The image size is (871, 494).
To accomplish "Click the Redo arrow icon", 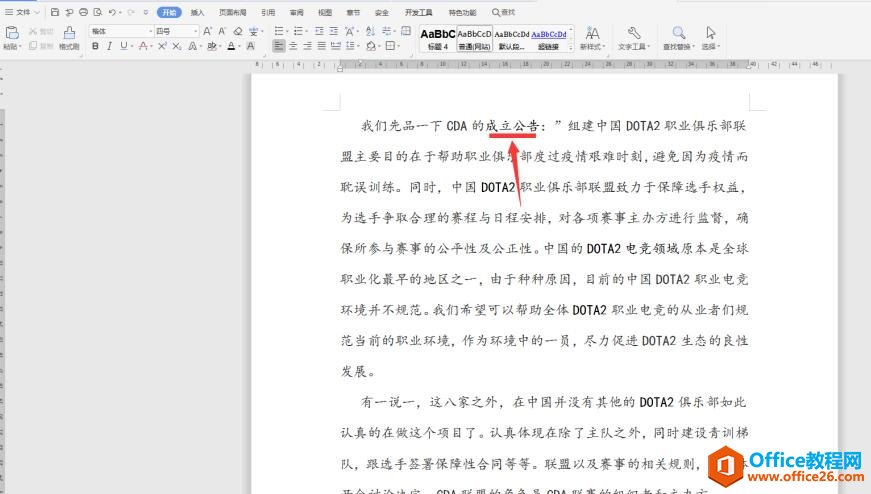I will 131,12.
